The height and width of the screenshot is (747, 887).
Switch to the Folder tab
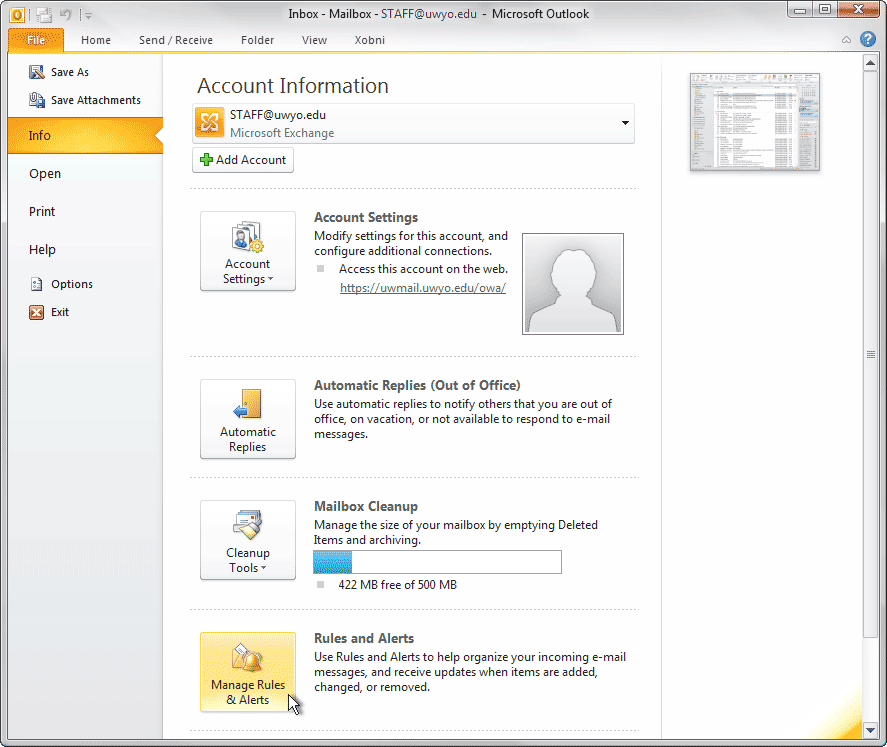coord(257,40)
